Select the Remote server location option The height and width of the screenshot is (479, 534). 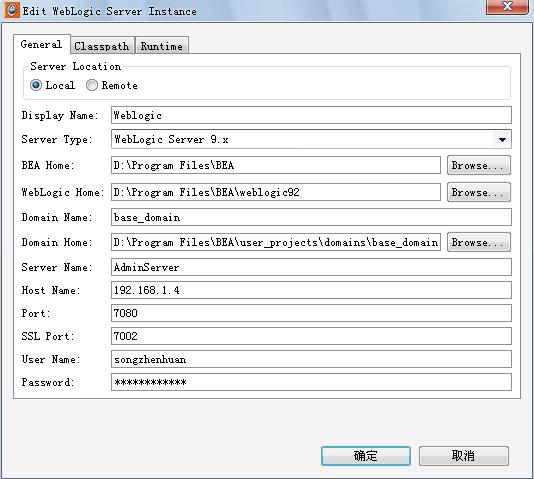(x=92, y=85)
